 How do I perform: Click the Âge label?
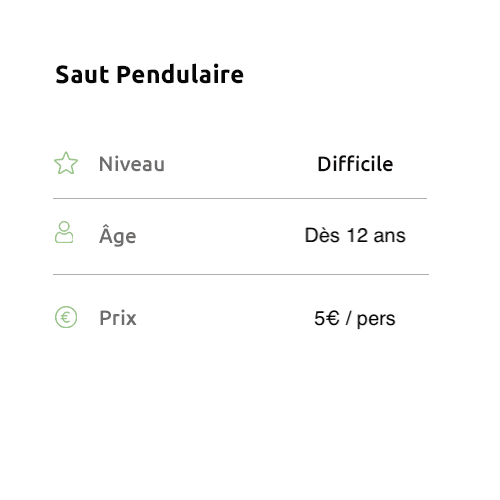click(x=118, y=235)
